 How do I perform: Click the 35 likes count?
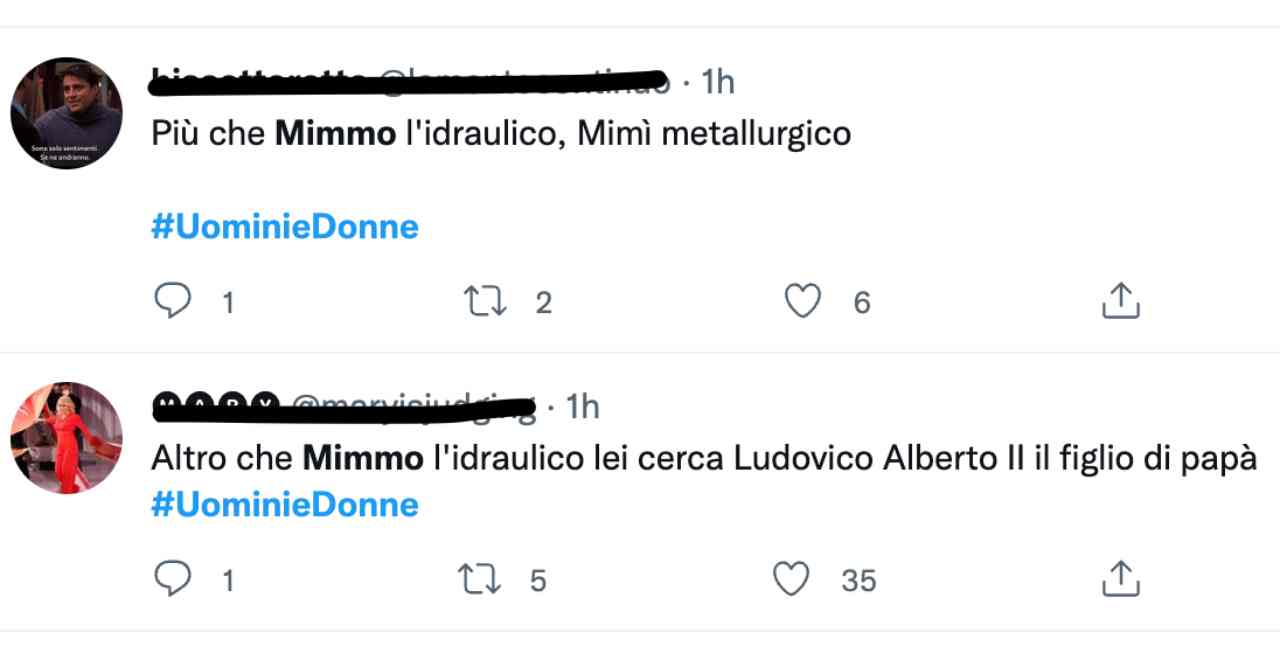tap(858, 580)
